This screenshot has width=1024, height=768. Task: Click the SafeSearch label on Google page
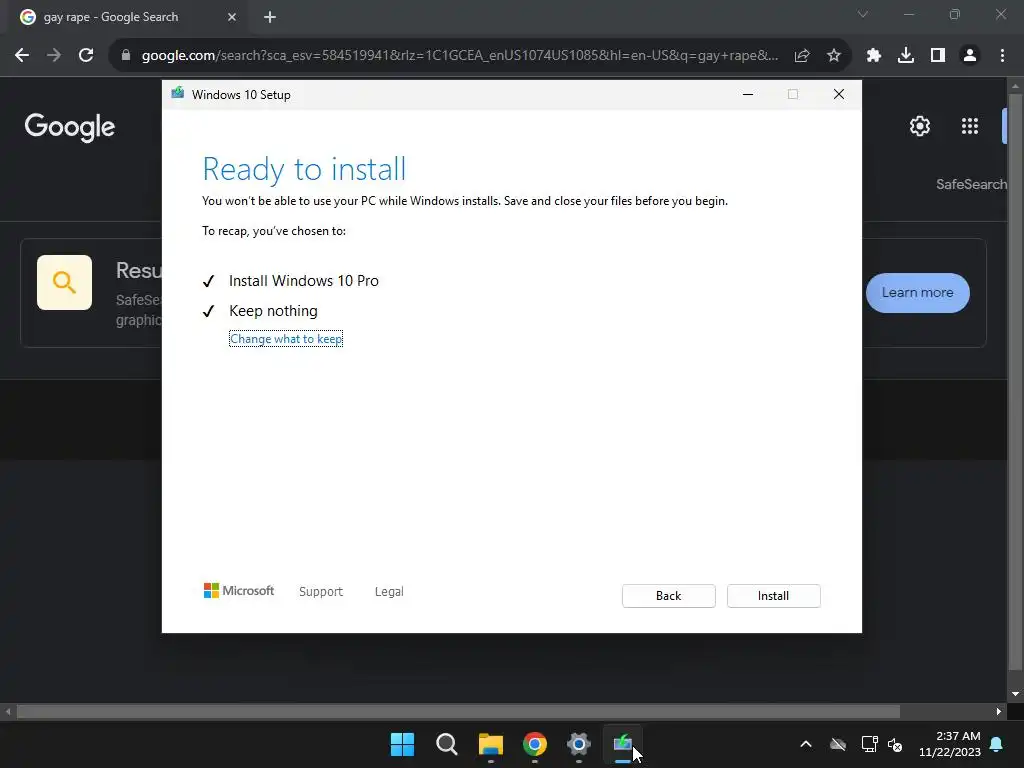971,184
